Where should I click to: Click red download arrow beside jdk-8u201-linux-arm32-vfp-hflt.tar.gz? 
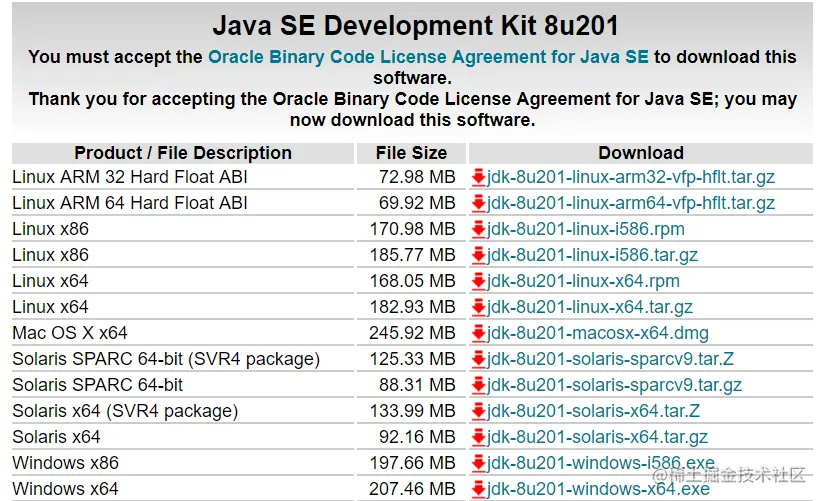(478, 177)
